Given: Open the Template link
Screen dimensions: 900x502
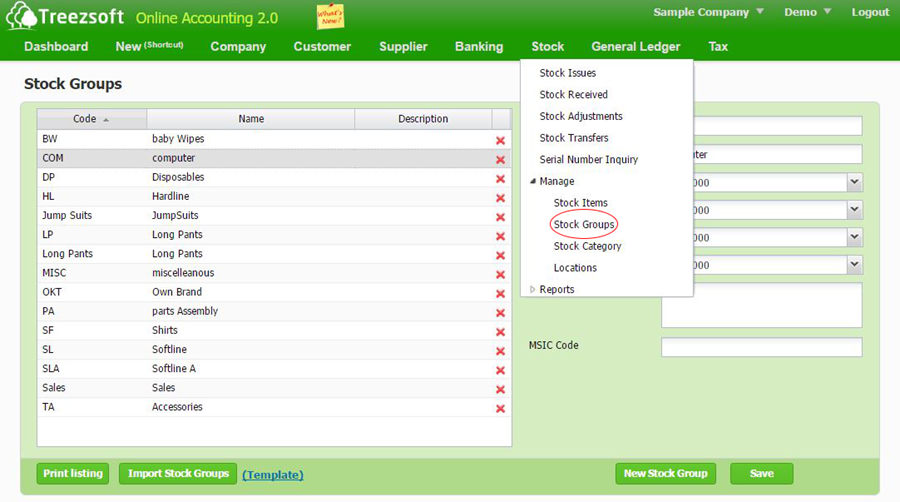Looking at the screenshot, I should [x=272, y=475].
